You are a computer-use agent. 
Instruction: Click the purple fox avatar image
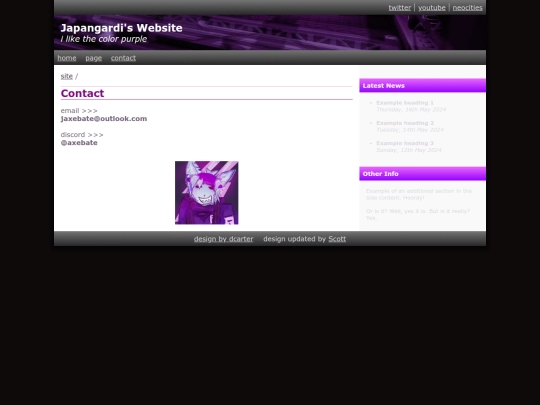[207, 193]
